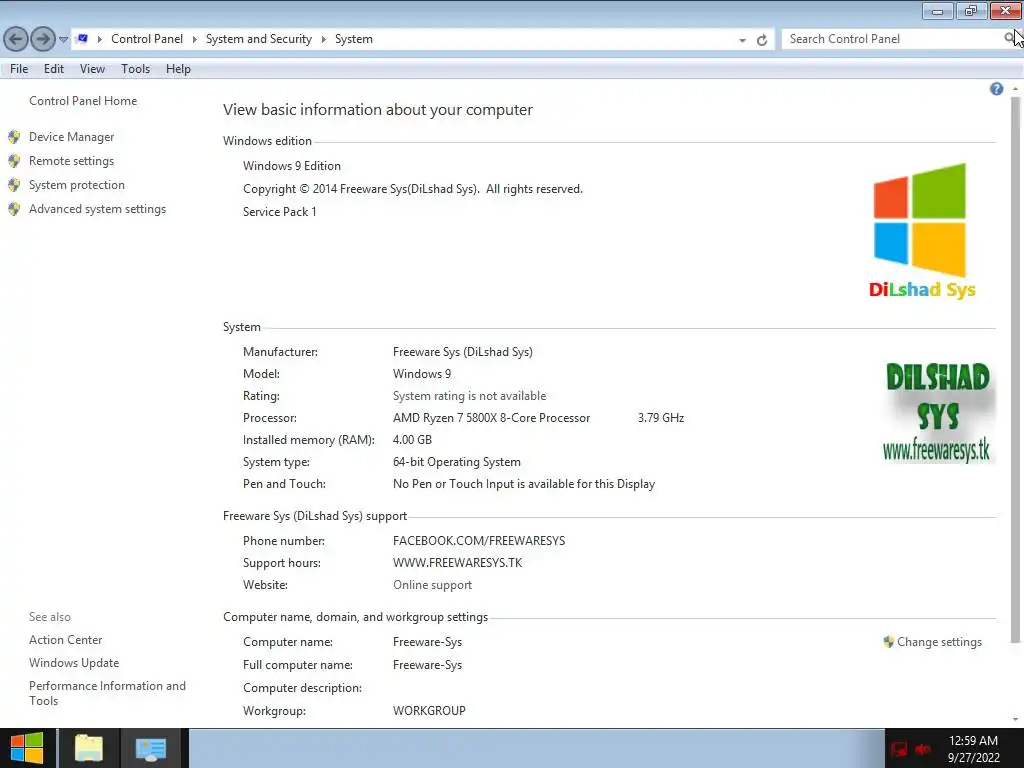Open Action Center link
Image resolution: width=1024 pixels, height=768 pixels.
point(65,640)
